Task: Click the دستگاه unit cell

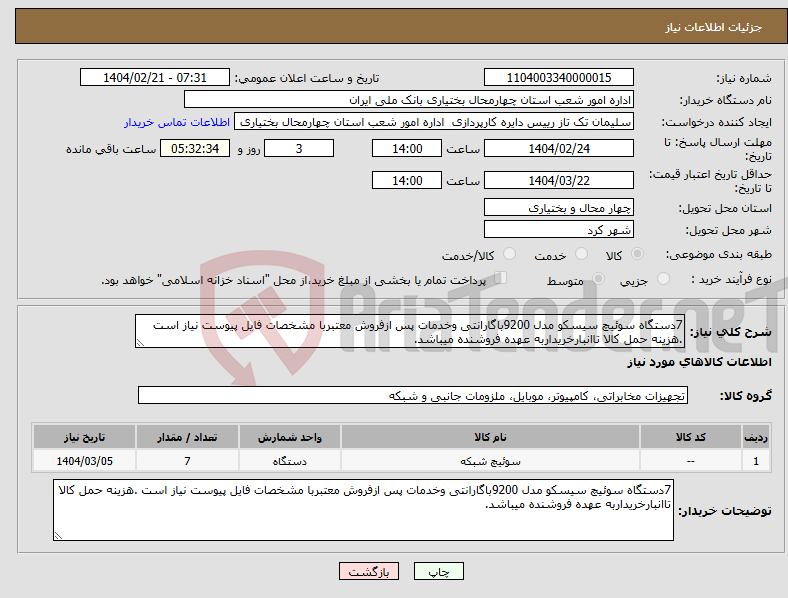Action: point(289,460)
